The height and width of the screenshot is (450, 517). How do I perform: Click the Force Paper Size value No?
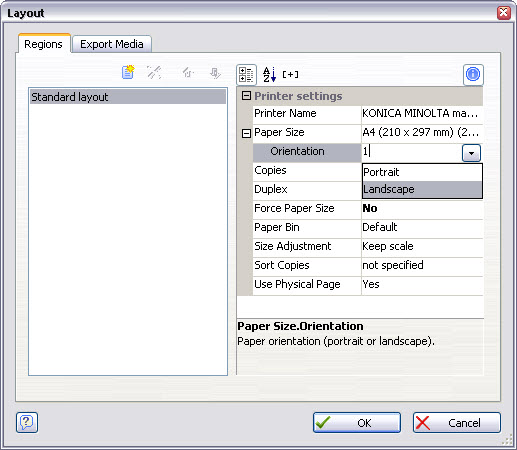pyautogui.click(x=370, y=208)
